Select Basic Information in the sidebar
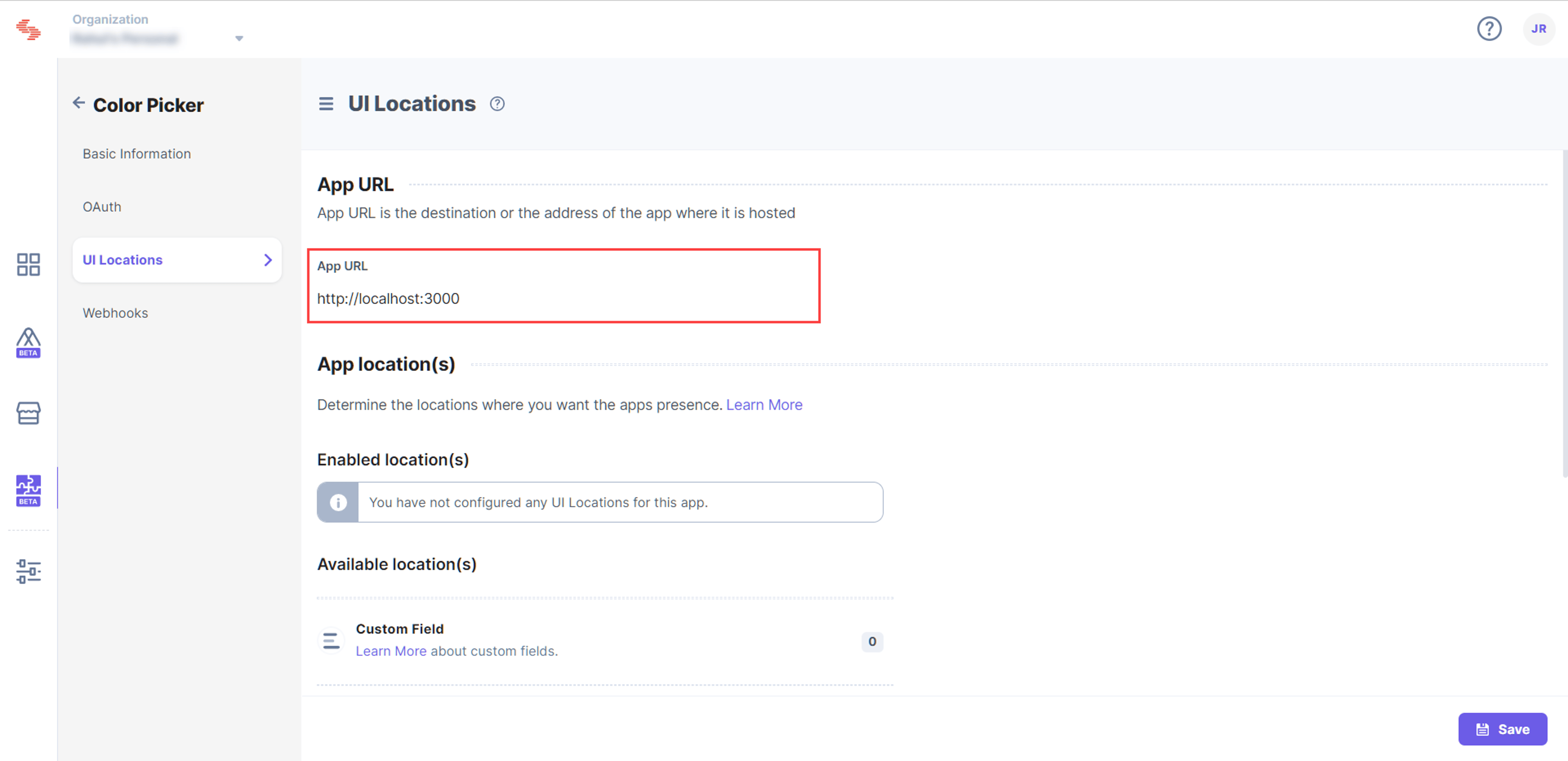Viewport: 1568px width, 761px height. tap(137, 154)
